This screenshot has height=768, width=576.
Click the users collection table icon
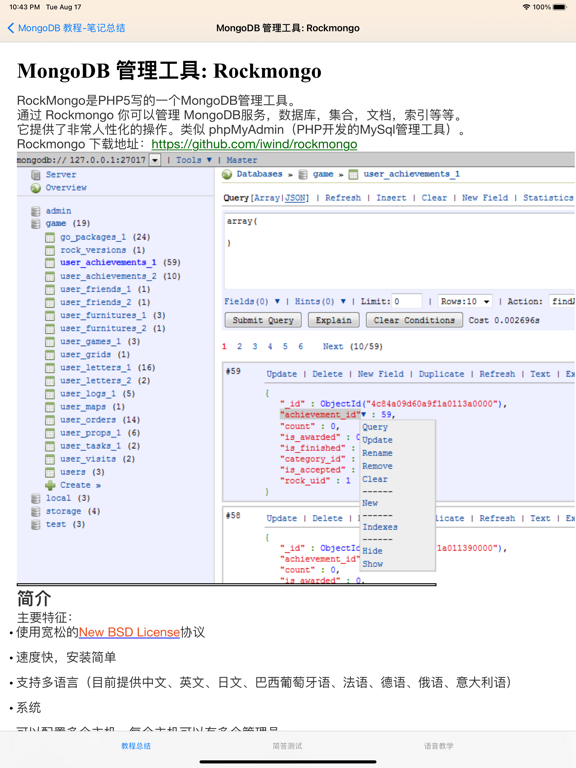(50, 472)
